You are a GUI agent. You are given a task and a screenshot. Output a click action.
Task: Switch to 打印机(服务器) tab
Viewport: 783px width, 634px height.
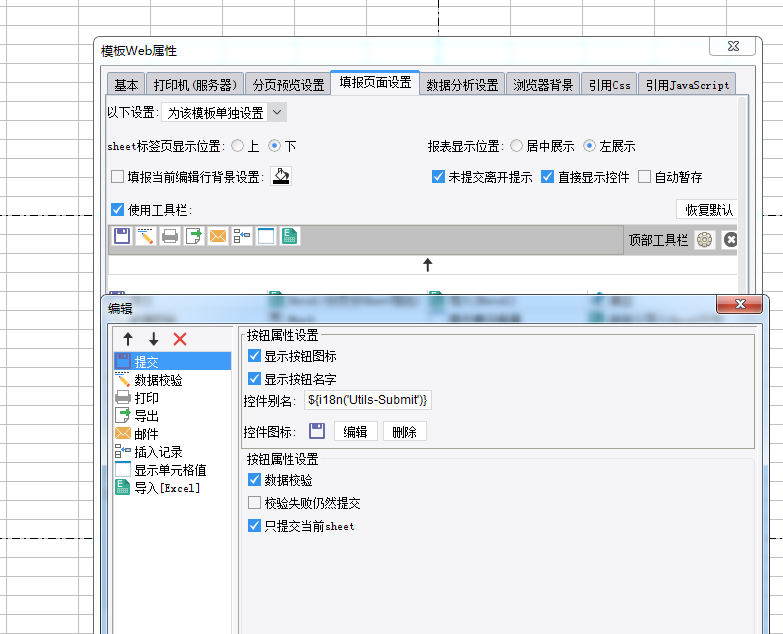tap(195, 84)
